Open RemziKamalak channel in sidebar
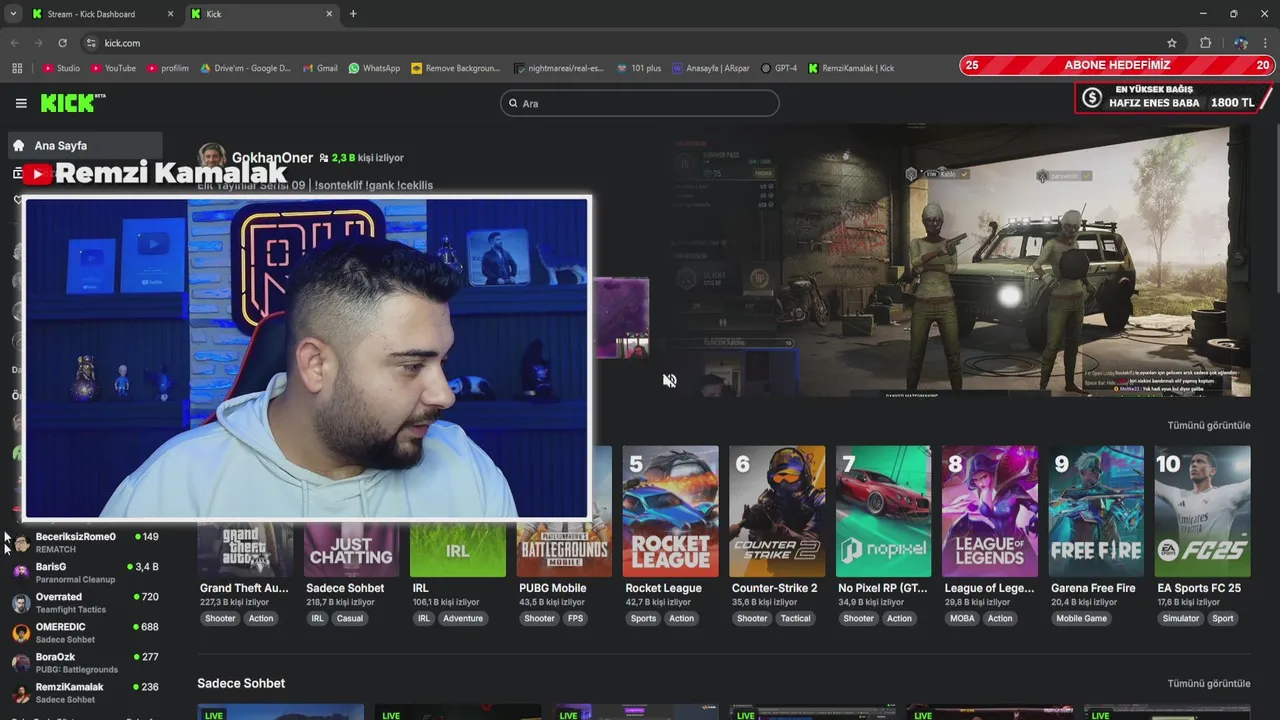 click(x=85, y=692)
